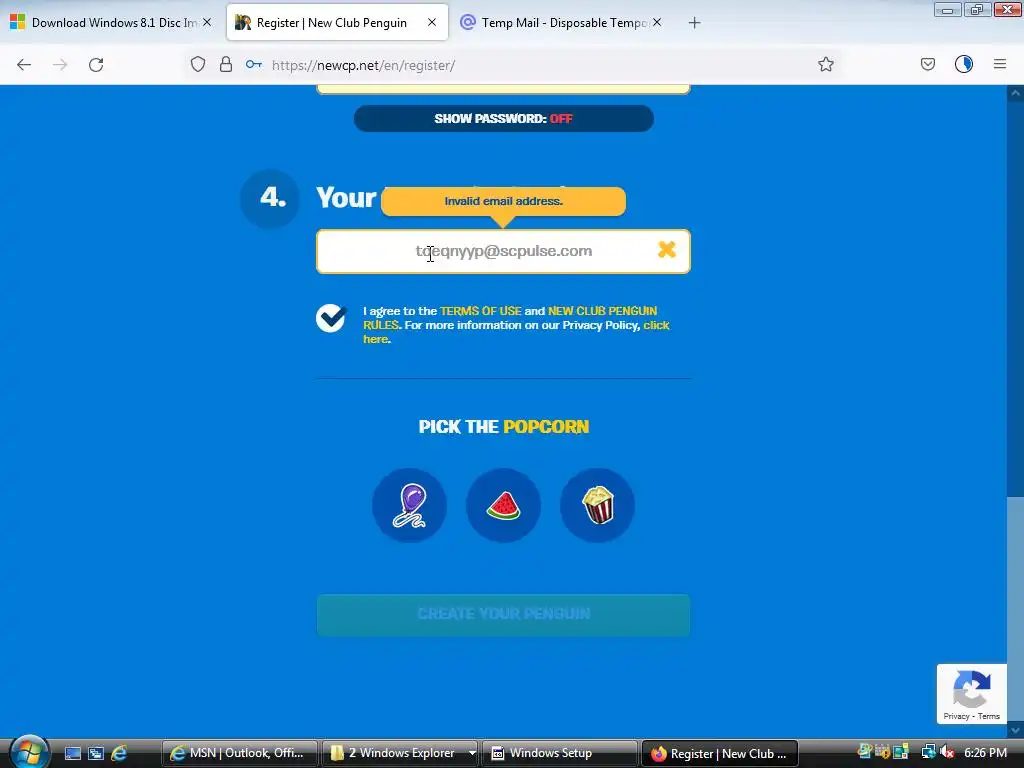Open Firefox account circle icon
This screenshot has height=768, width=1024.
point(964,64)
